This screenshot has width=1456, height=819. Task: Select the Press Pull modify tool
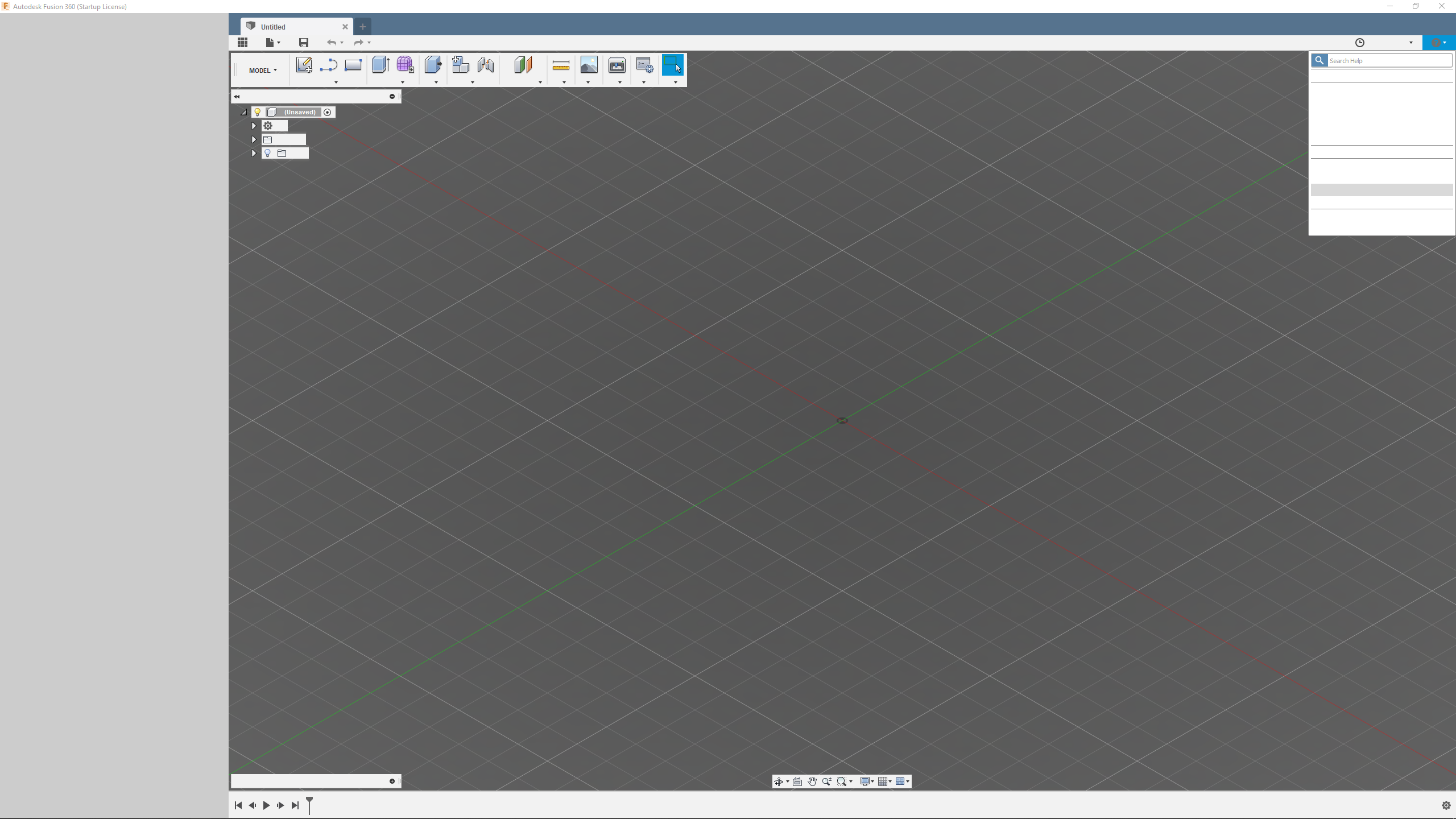pos(433,65)
